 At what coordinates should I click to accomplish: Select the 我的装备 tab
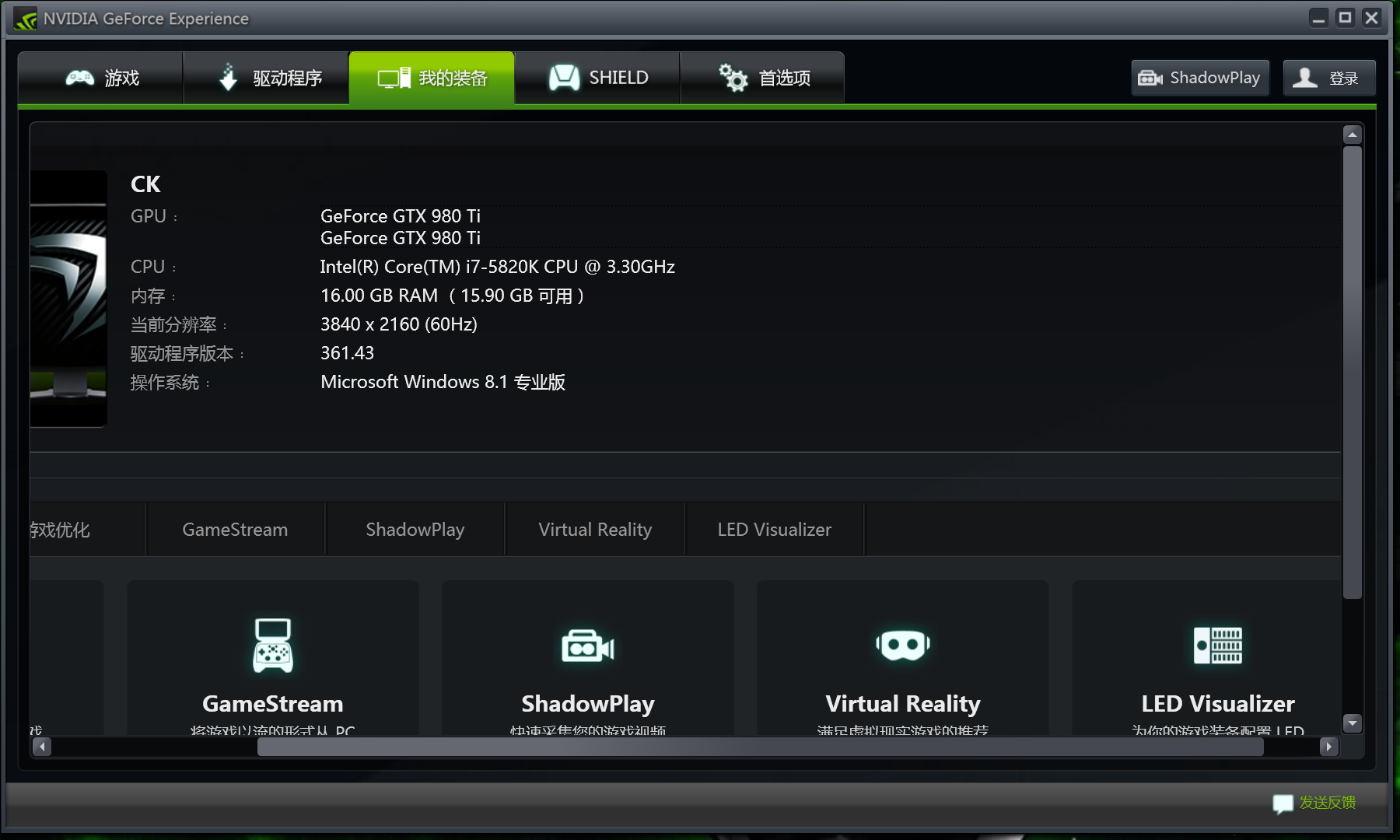point(432,78)
